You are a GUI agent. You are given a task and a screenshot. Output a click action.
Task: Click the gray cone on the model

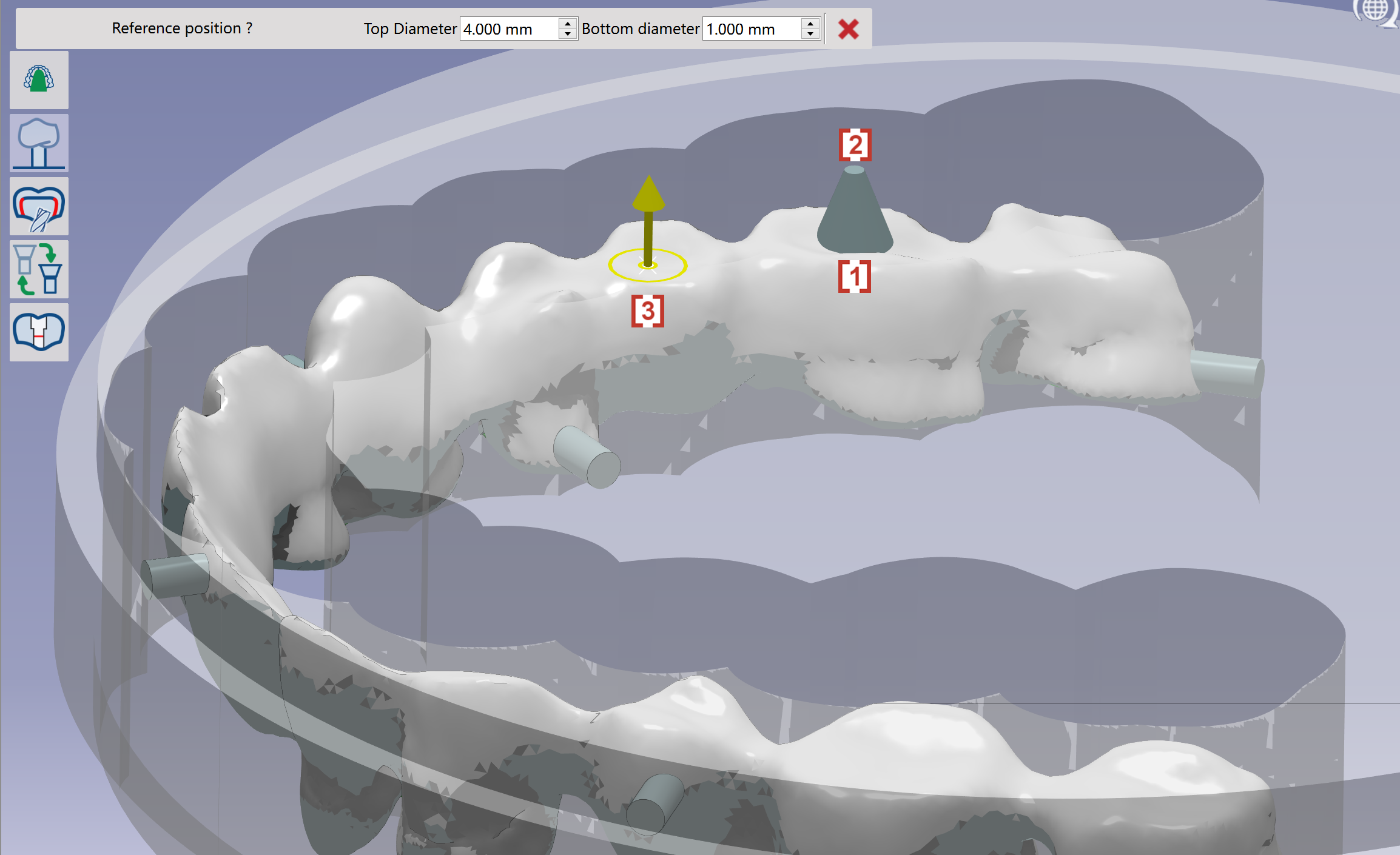(x=855, y=210)
